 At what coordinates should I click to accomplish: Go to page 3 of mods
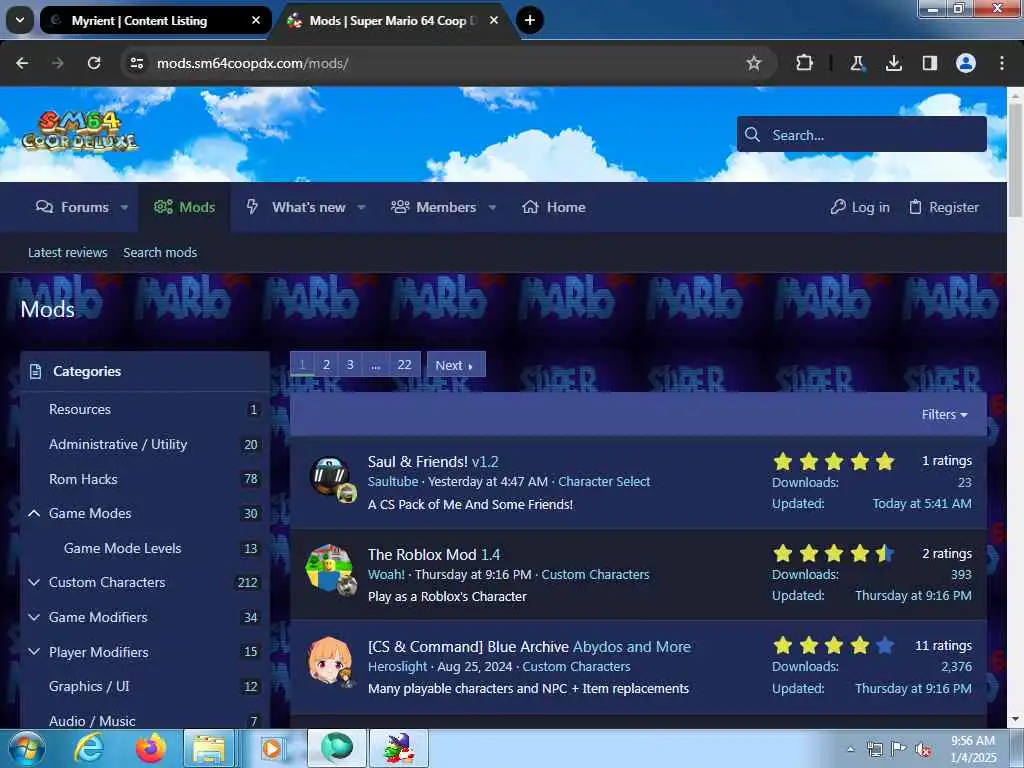(350, 364)
